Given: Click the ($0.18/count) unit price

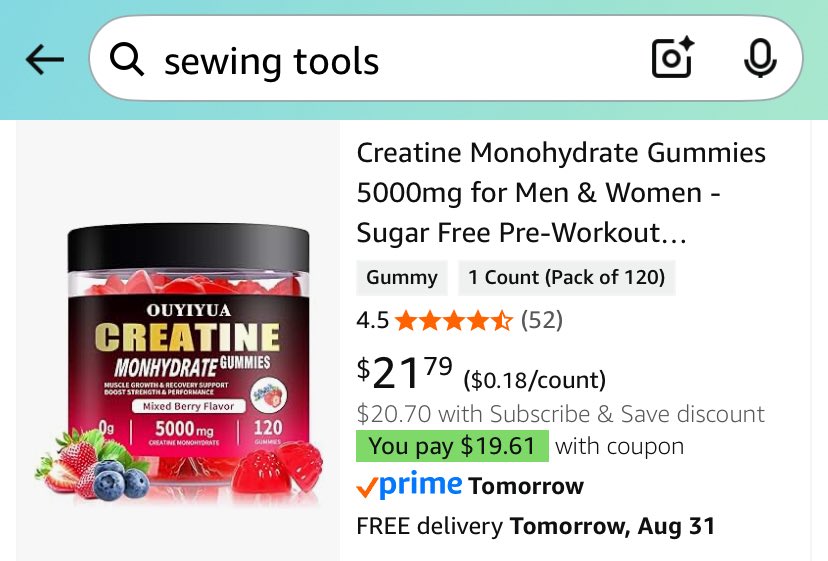Looking at the screenshot, I should coord(534,380).
